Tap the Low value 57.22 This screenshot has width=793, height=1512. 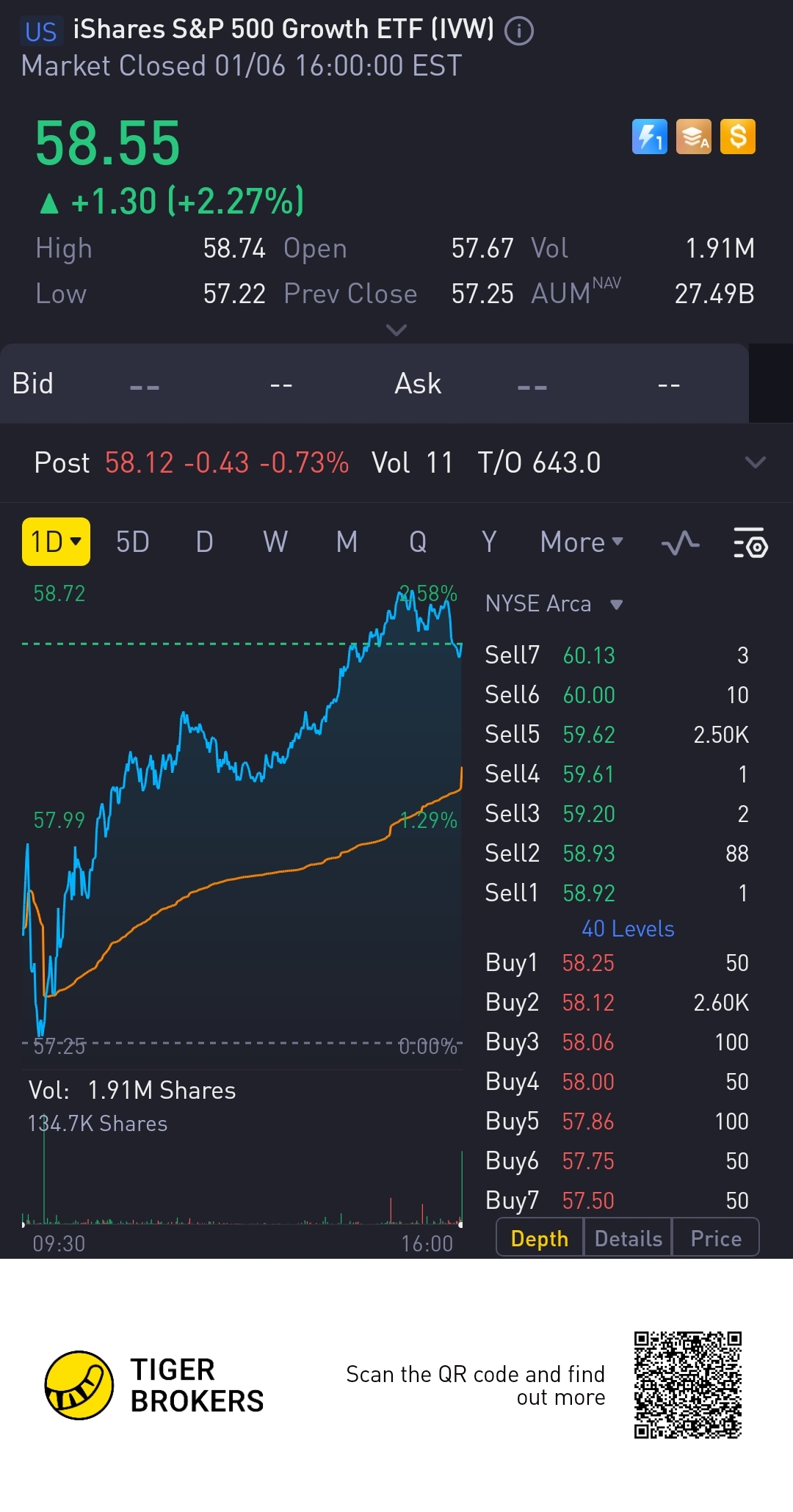click(x=234, y=294)
